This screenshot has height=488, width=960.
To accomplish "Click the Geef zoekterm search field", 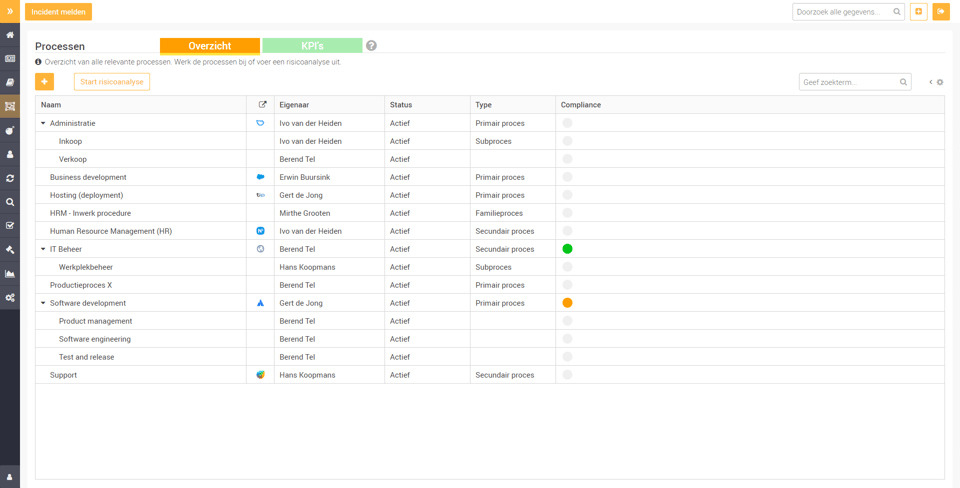I will pos(847,82).
